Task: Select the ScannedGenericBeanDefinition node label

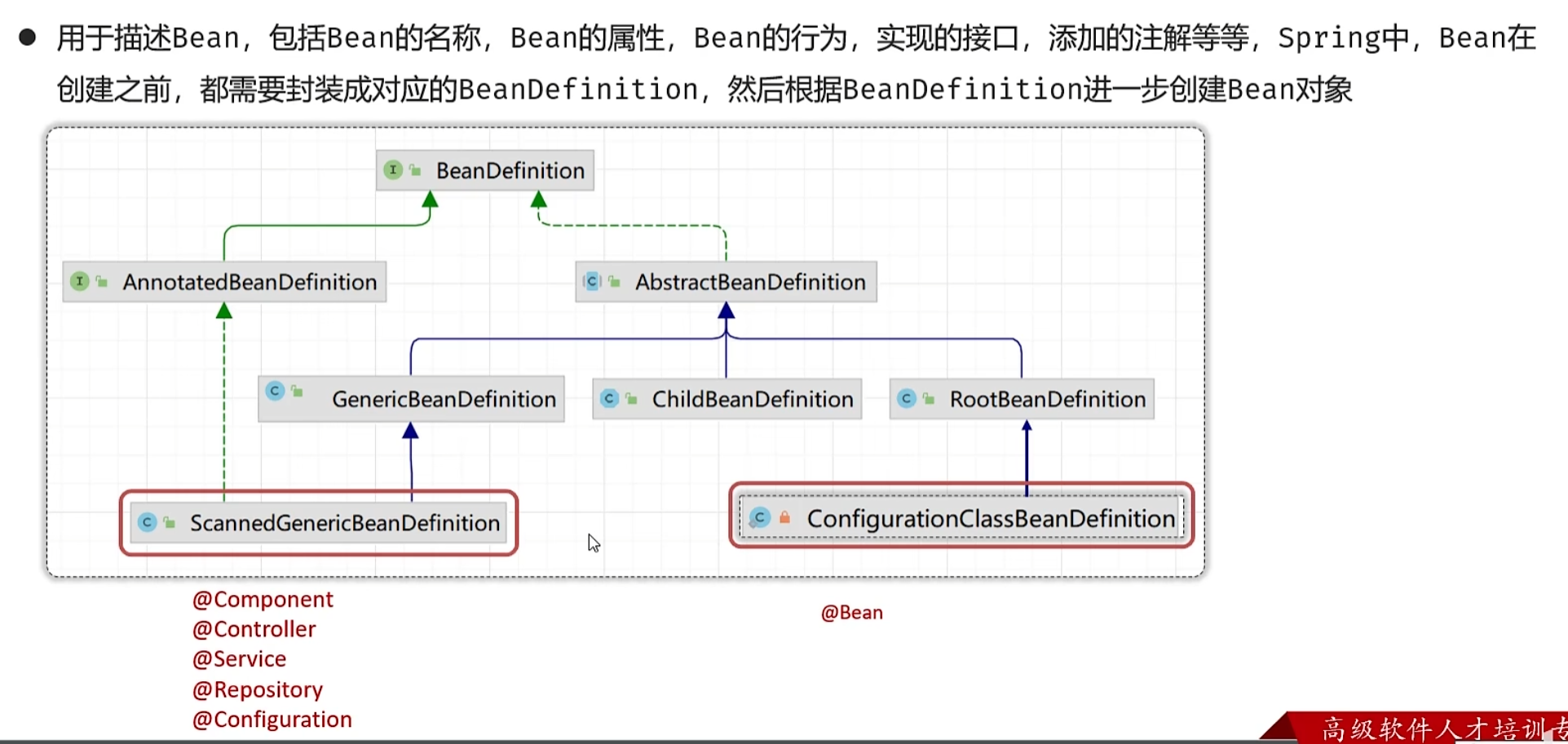Action: click(x=345, y=523)
